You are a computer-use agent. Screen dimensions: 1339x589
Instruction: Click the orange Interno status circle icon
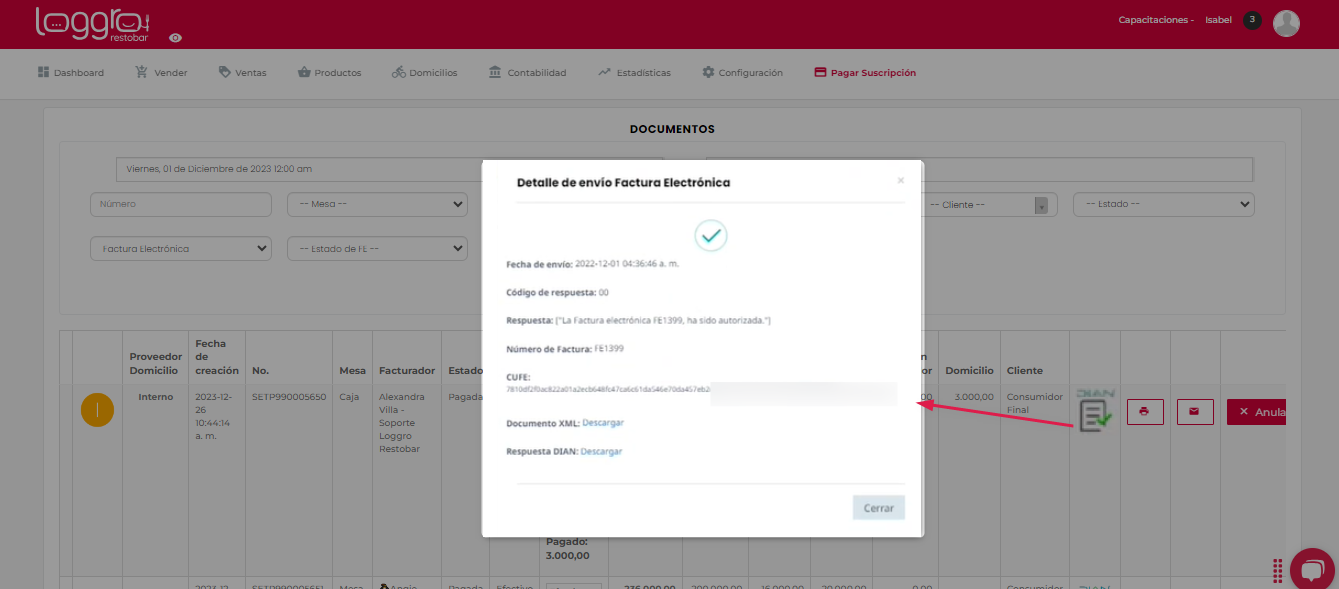[97, 411]
